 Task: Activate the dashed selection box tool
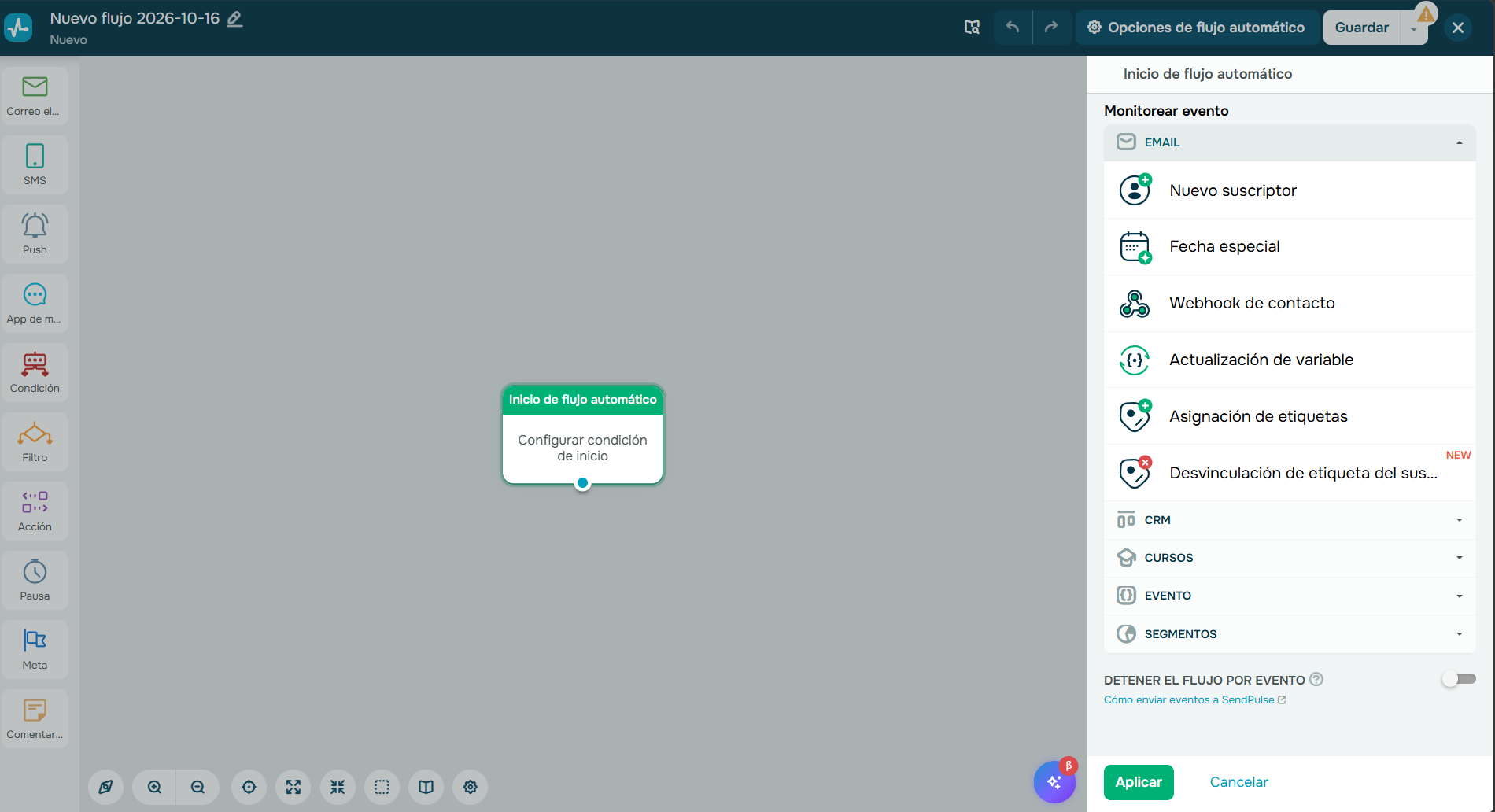pos(382,787)
